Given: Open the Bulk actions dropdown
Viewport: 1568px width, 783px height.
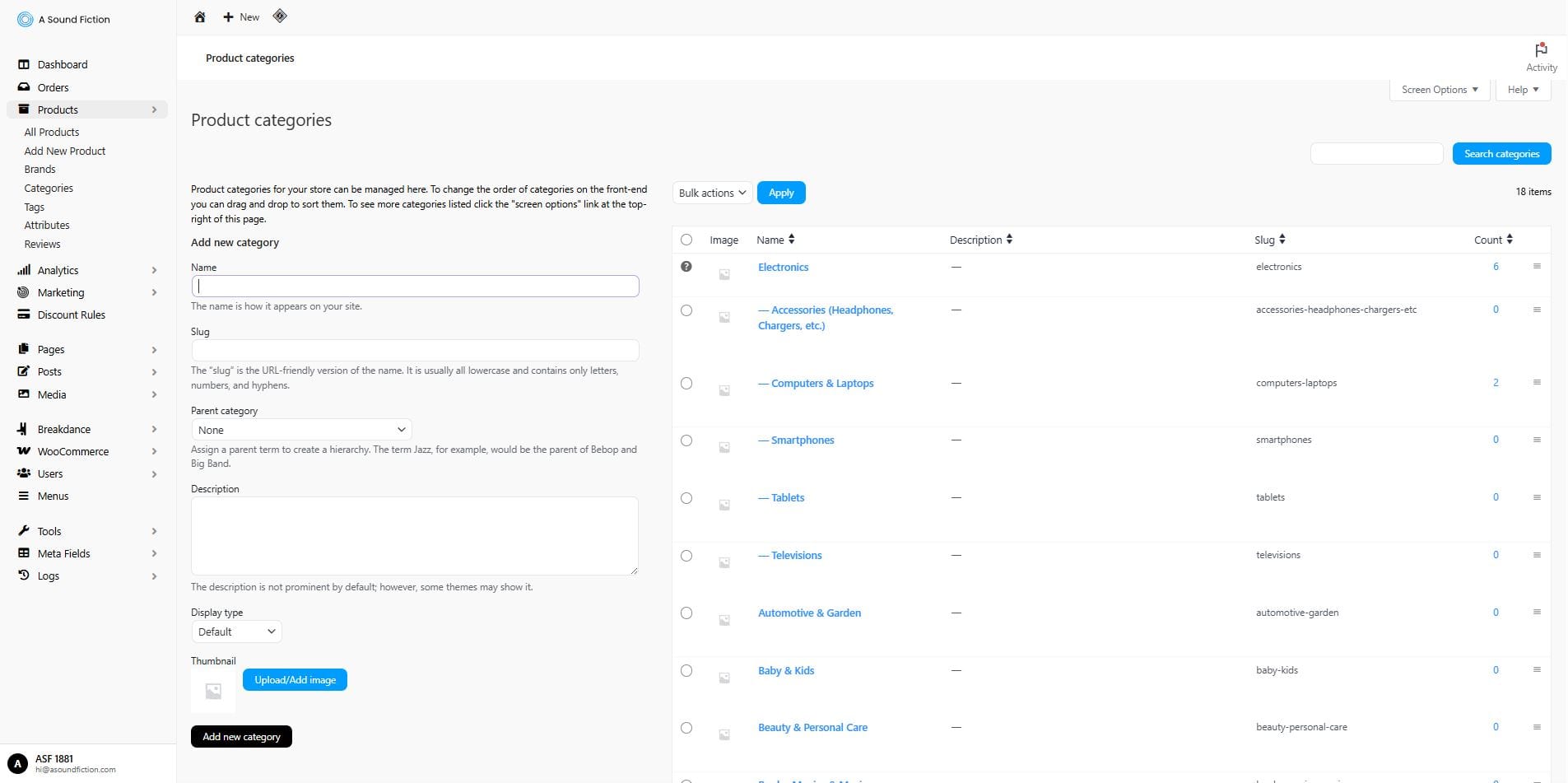Looking at the screenshot, I should click(710, 192).
